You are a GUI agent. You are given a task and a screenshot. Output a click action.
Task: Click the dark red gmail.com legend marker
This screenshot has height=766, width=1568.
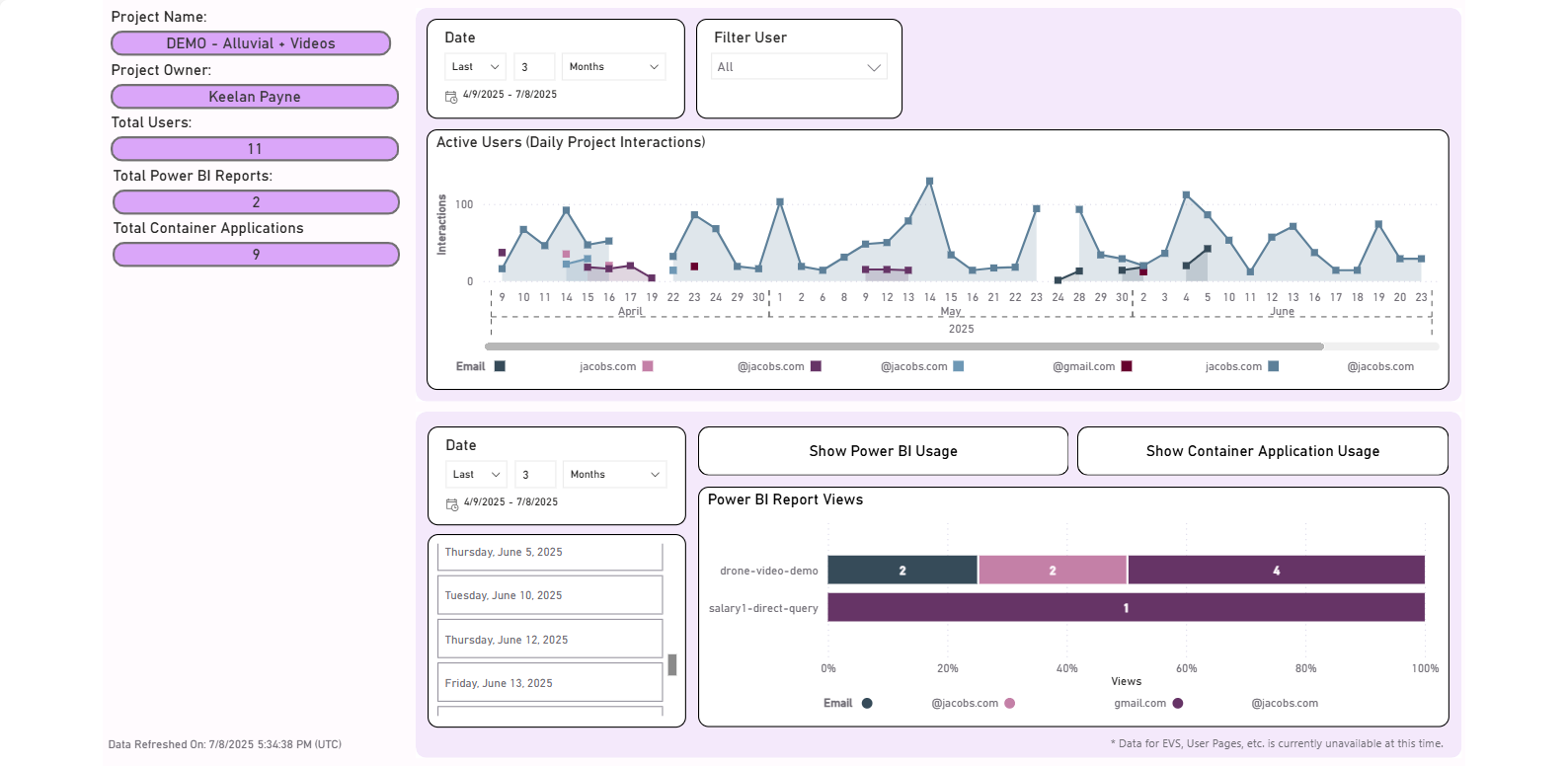1127,366
